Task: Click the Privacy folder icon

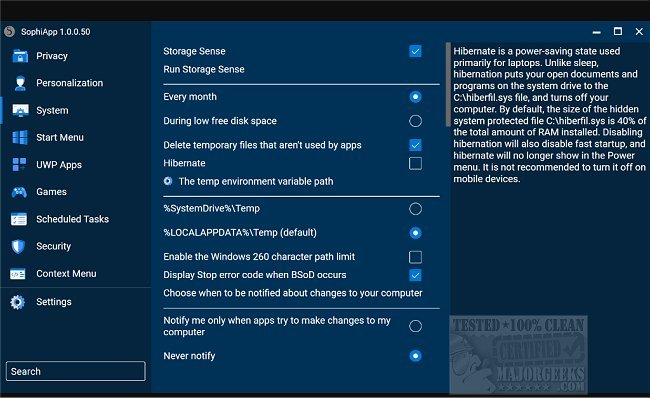Action: click(20, 56)
